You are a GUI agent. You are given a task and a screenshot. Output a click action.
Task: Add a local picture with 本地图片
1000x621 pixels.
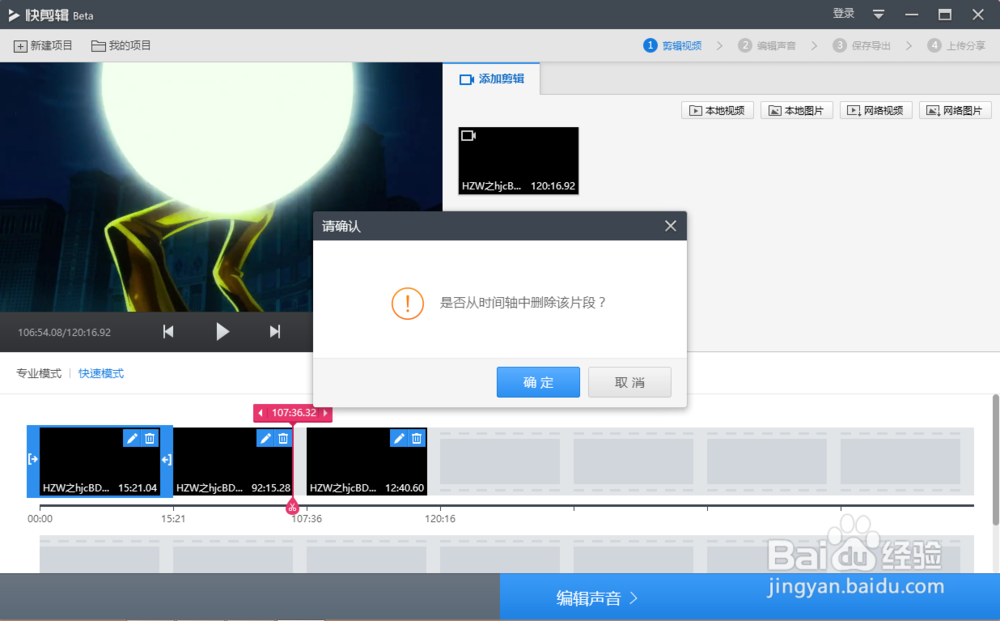tap(797, 110)
